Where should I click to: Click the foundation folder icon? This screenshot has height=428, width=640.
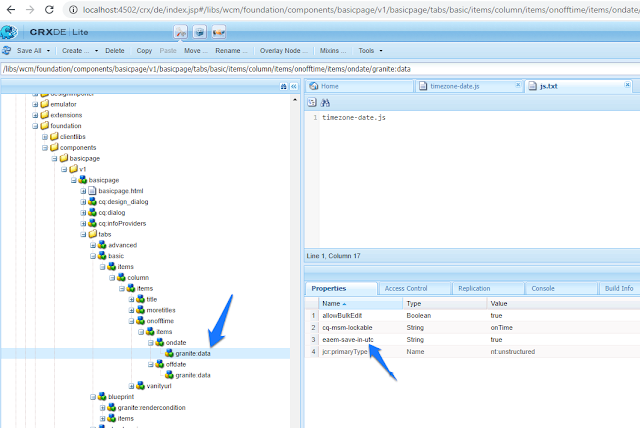pos(44,125)
